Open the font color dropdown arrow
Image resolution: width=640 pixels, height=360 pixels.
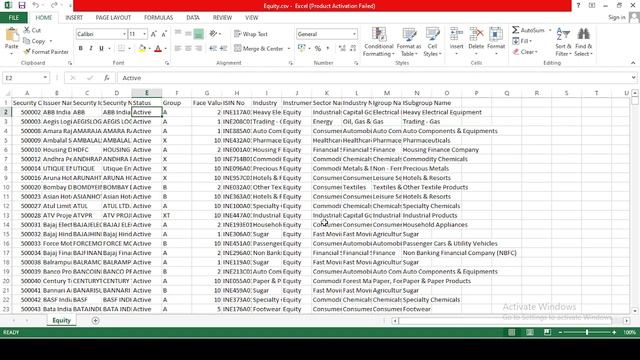tap(166, 49)
